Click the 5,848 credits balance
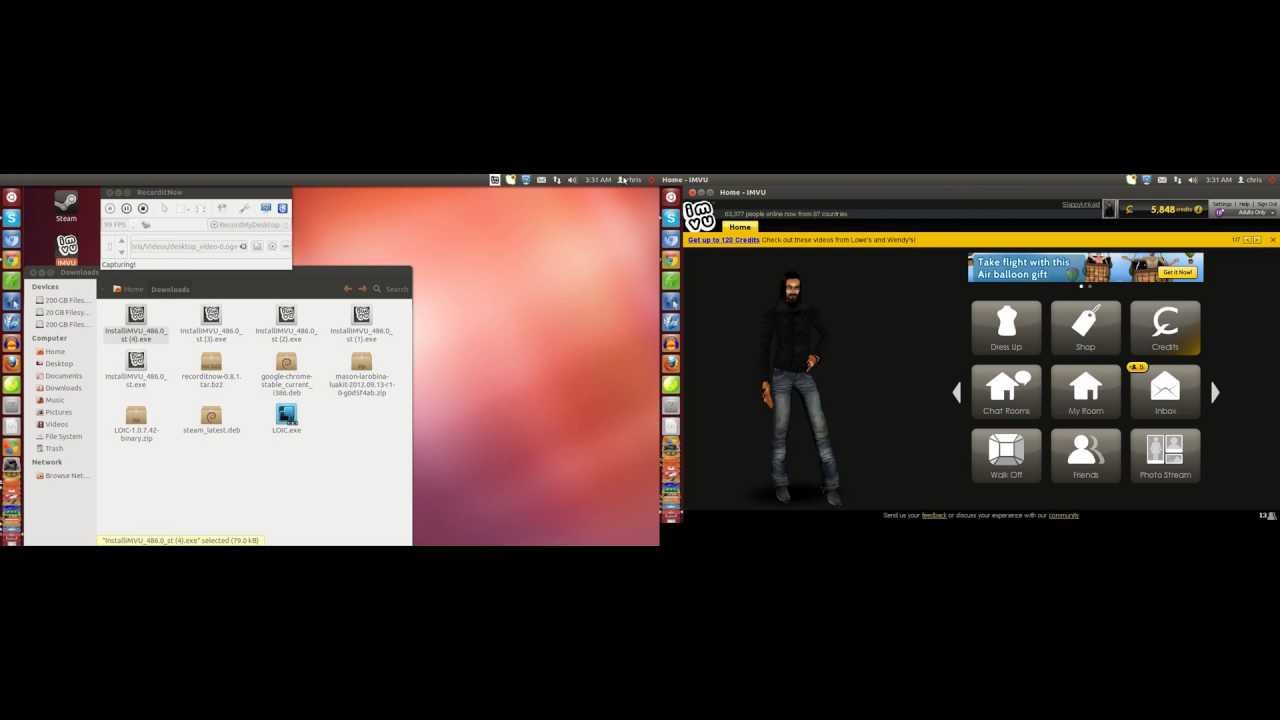 (1162, 209)
